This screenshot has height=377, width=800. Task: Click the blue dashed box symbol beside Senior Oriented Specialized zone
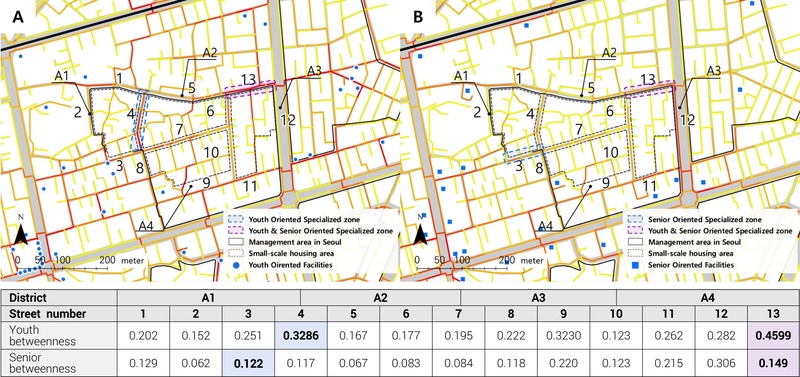[x=634, y=219]
